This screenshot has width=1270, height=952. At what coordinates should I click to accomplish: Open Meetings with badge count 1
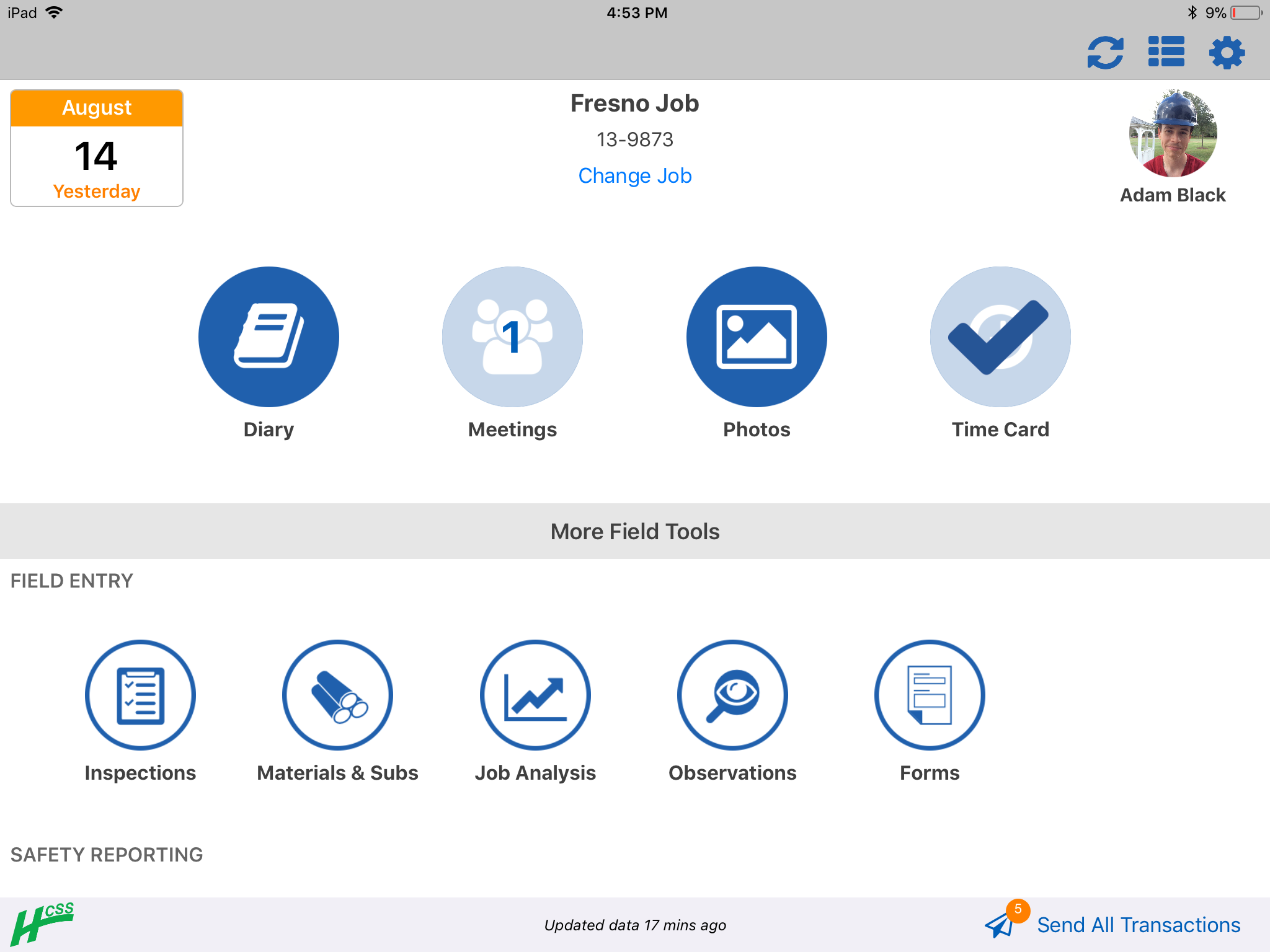pyautogui.click(x=512, y=337)
